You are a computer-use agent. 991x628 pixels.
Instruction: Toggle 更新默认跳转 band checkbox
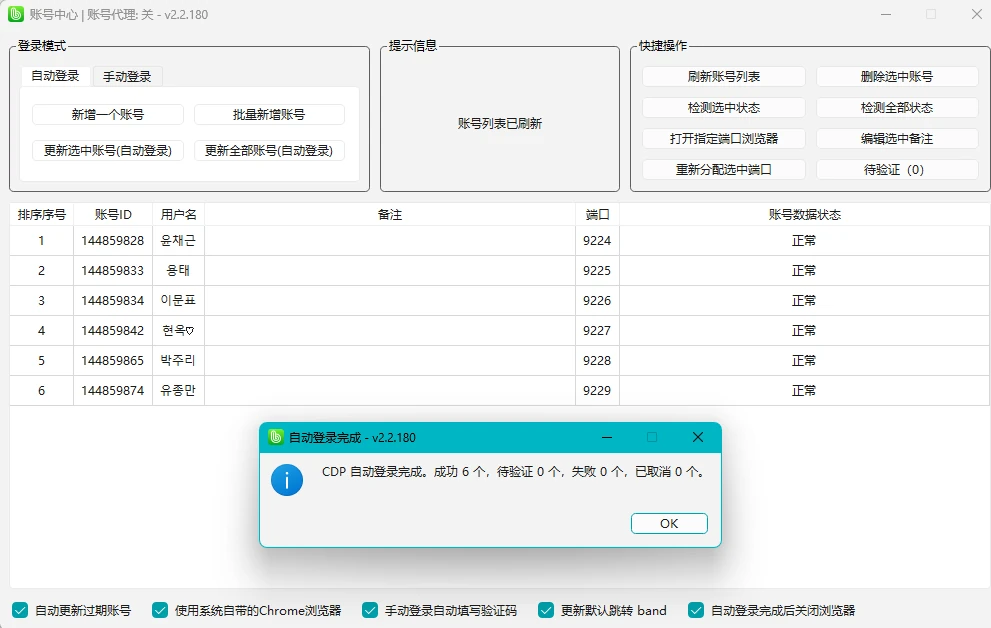pyautogui.click(x=546, y=610)
